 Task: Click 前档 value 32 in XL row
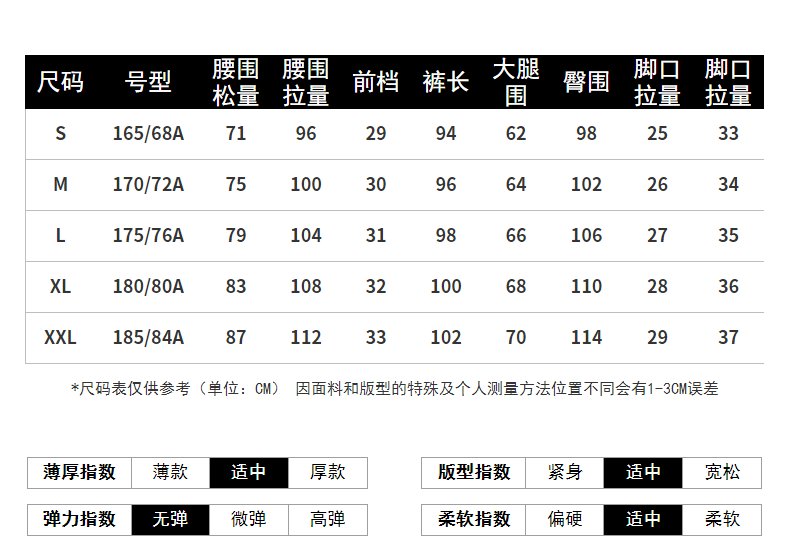376,287
